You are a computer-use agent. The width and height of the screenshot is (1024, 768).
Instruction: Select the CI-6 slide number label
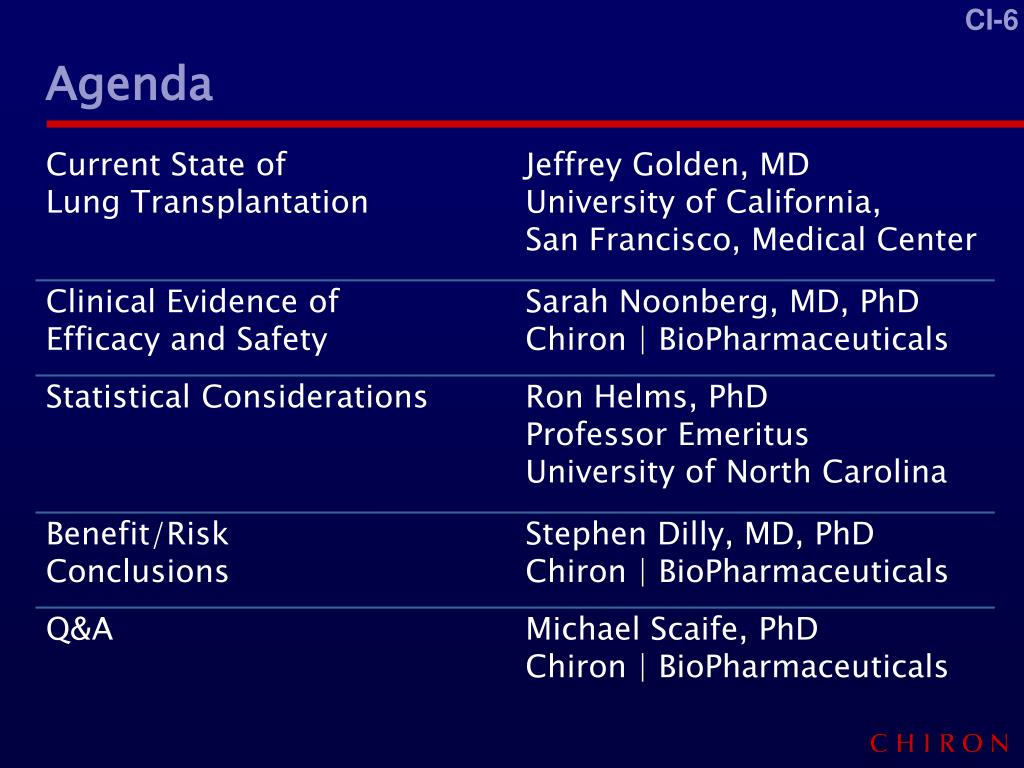pos(991,20)
